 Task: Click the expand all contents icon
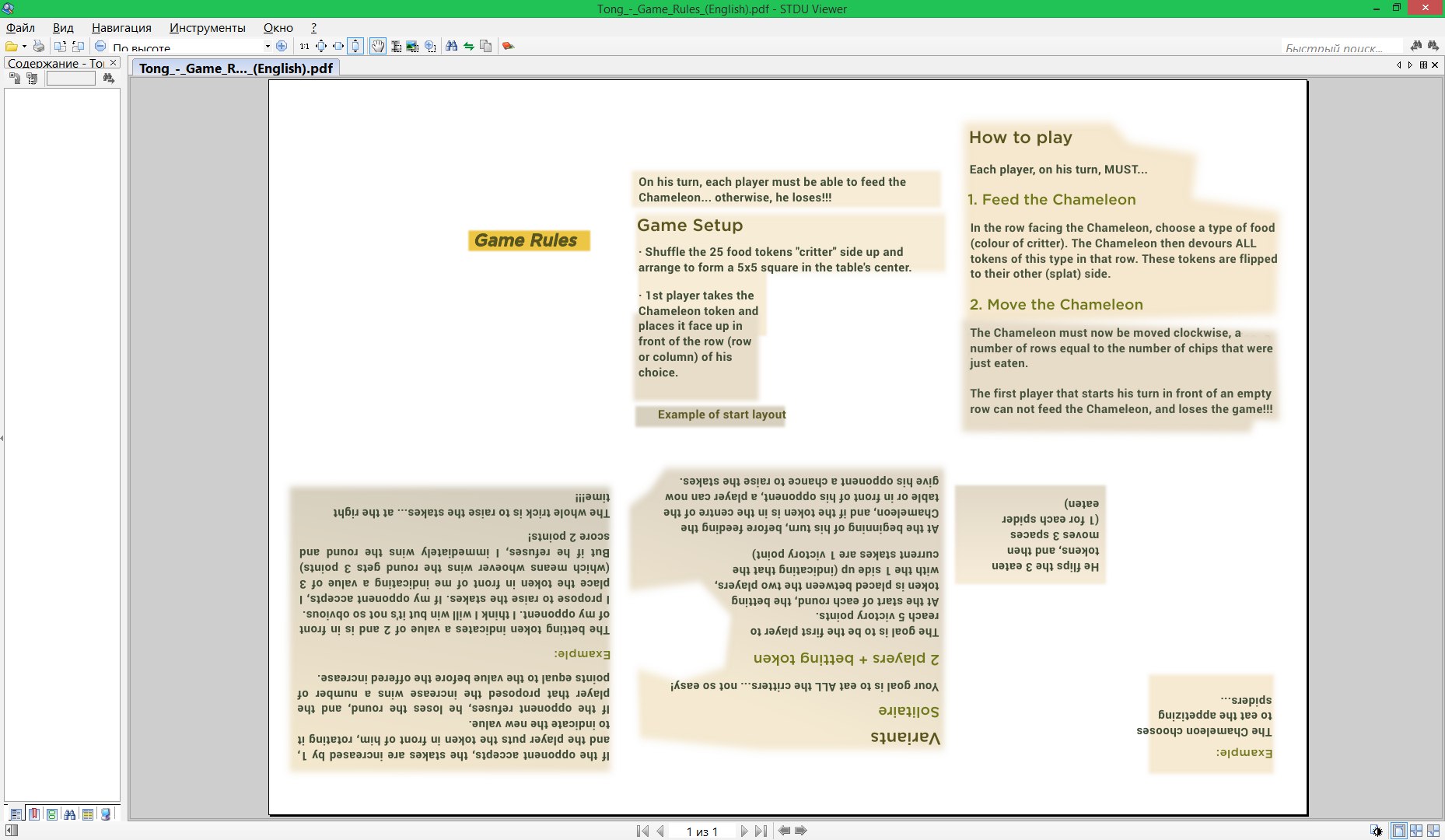[x=15, y=79]
